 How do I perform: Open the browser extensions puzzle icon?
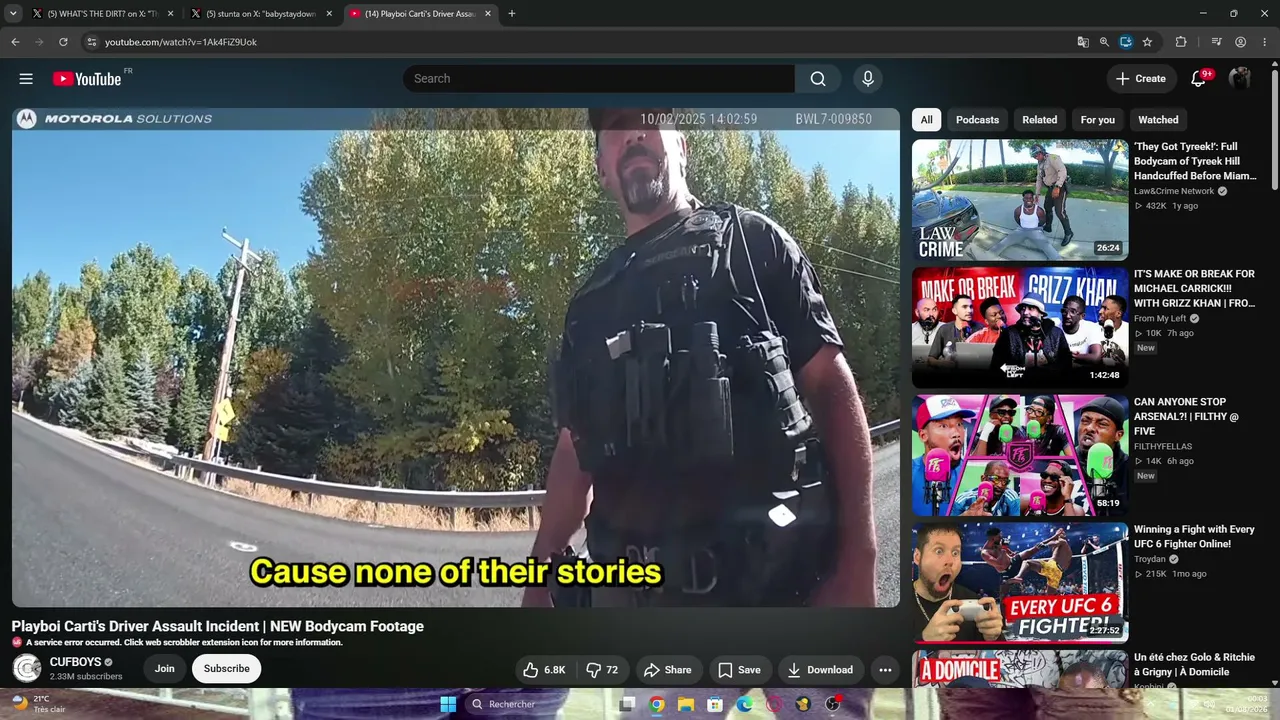pyautogui.click(x=1181, y=42)
